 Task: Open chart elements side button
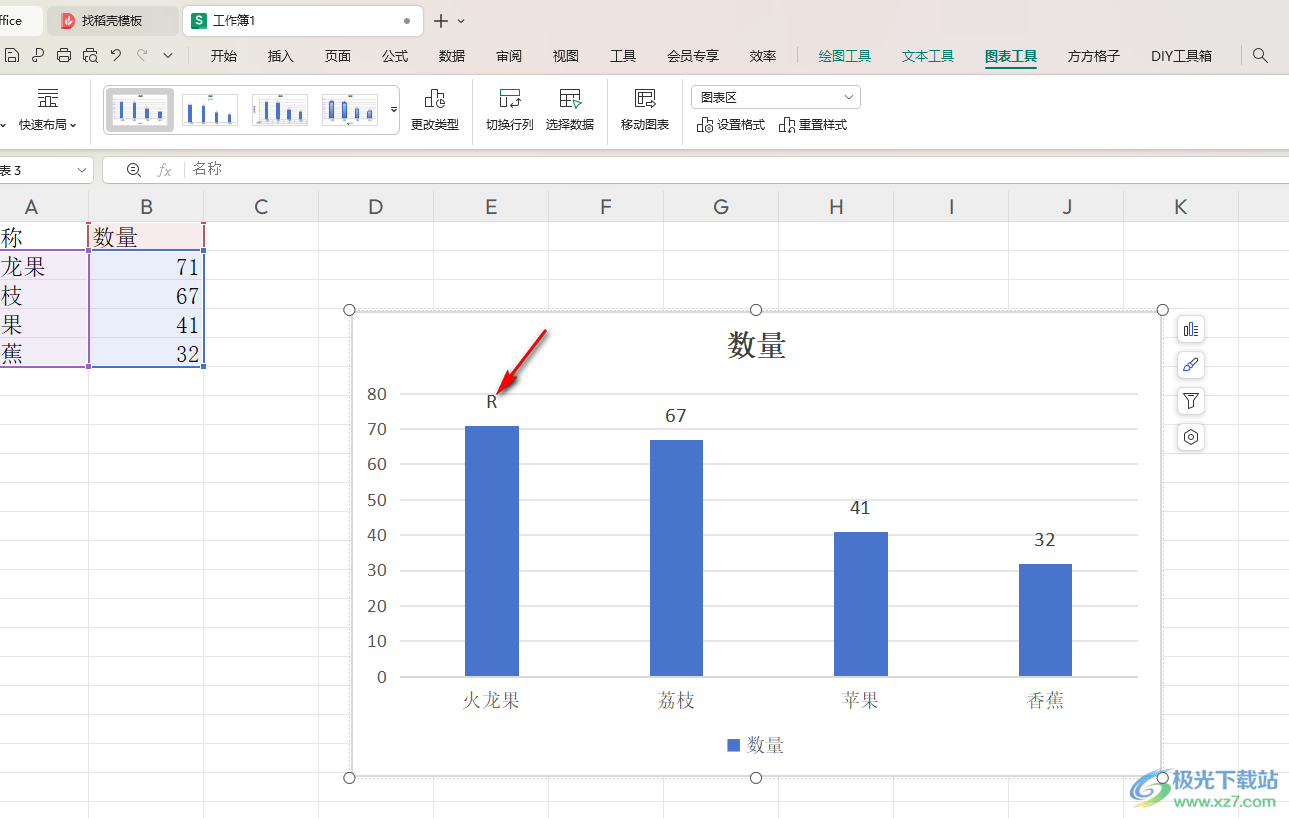(1190, 329)
